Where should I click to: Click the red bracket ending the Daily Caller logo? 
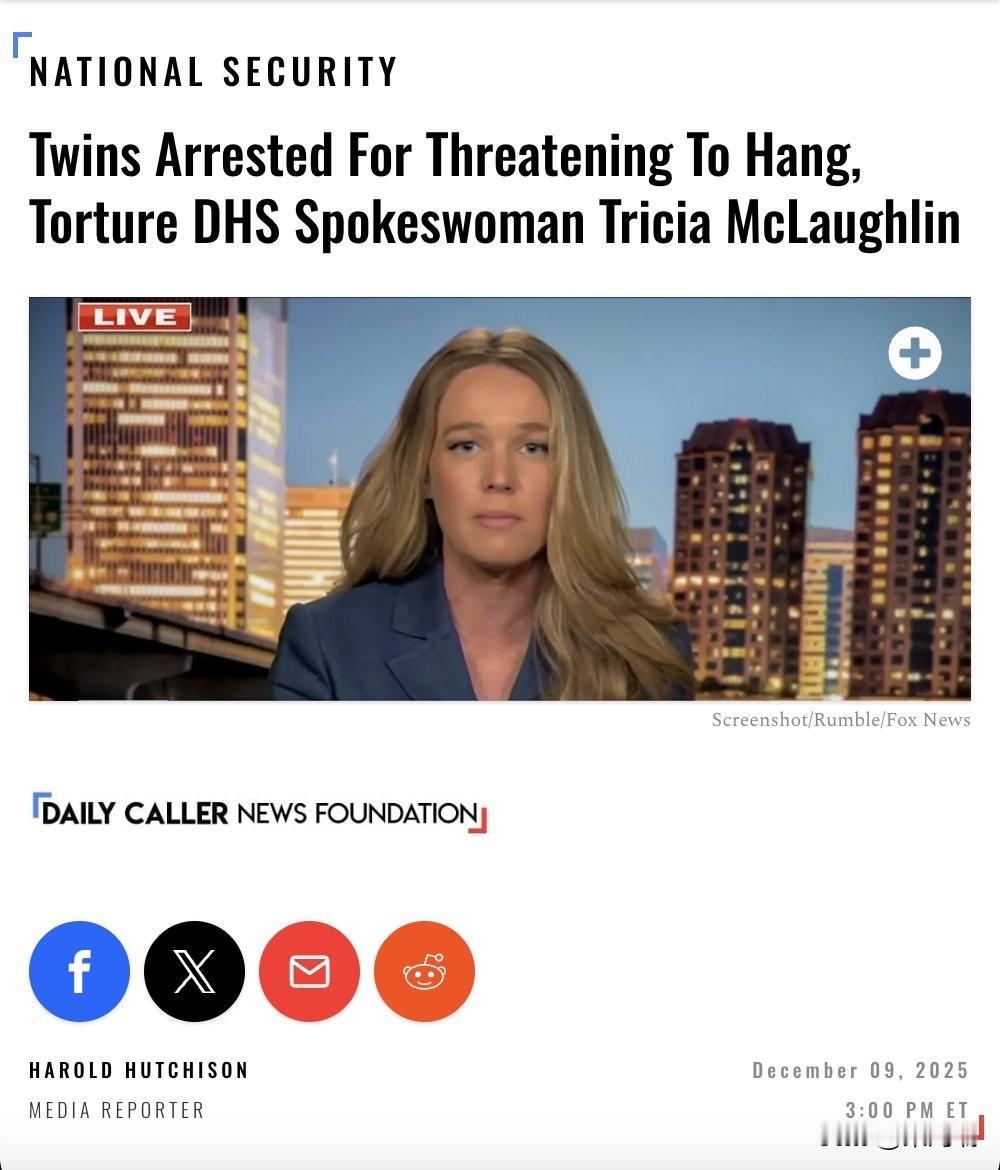[478, 820]
